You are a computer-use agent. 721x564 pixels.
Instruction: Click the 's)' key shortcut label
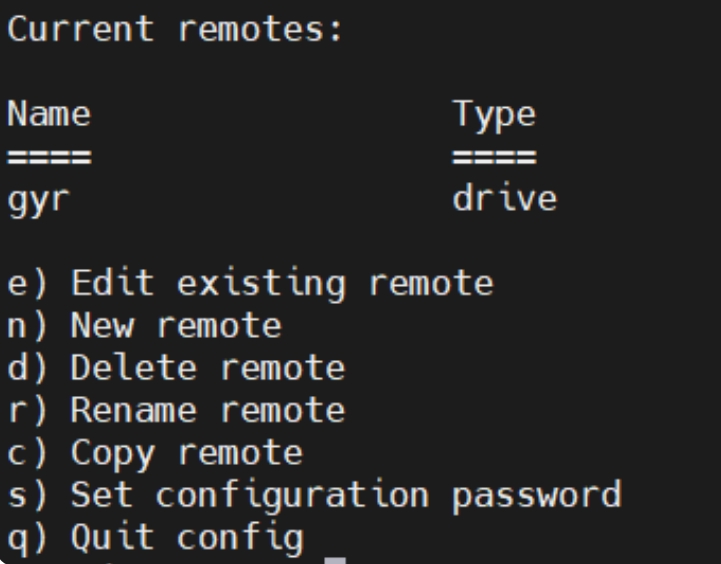point(27,495)
